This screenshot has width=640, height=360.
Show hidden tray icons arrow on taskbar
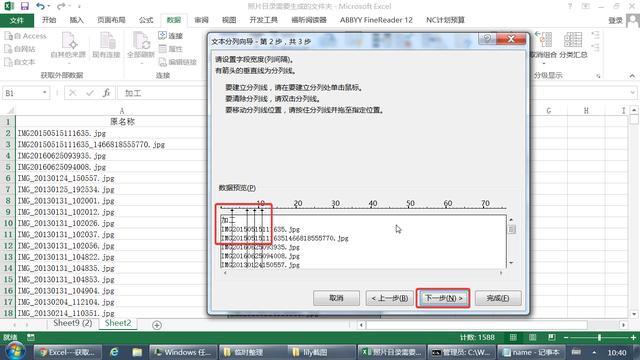click(594, 352)
